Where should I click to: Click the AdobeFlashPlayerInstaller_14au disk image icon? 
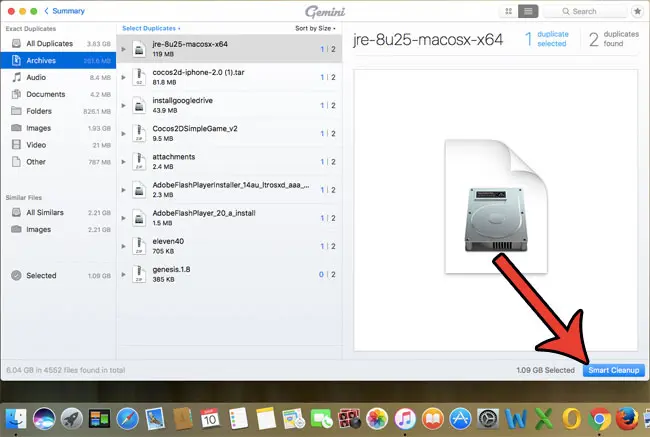pos(139,190)
